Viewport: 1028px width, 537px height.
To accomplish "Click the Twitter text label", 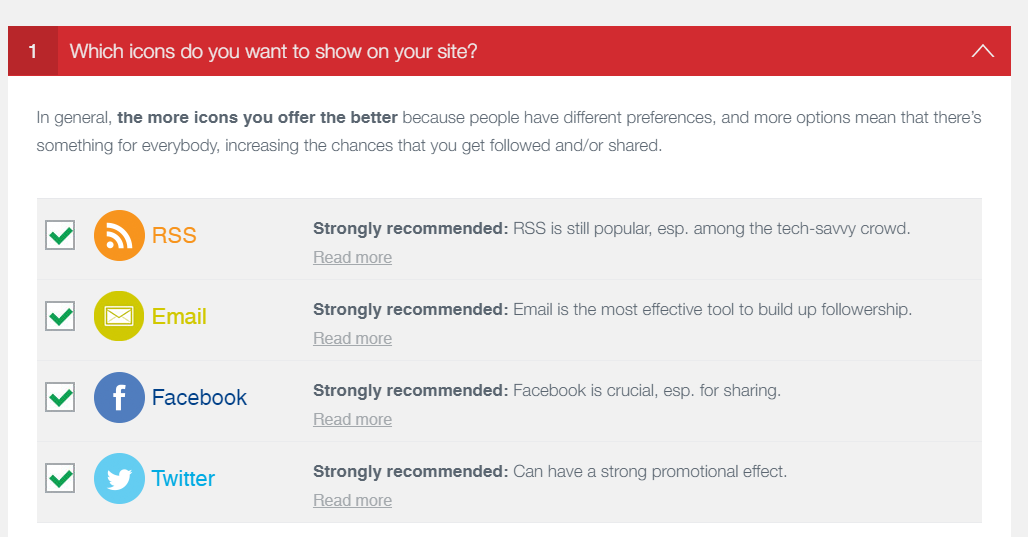I will pos(183,479).
